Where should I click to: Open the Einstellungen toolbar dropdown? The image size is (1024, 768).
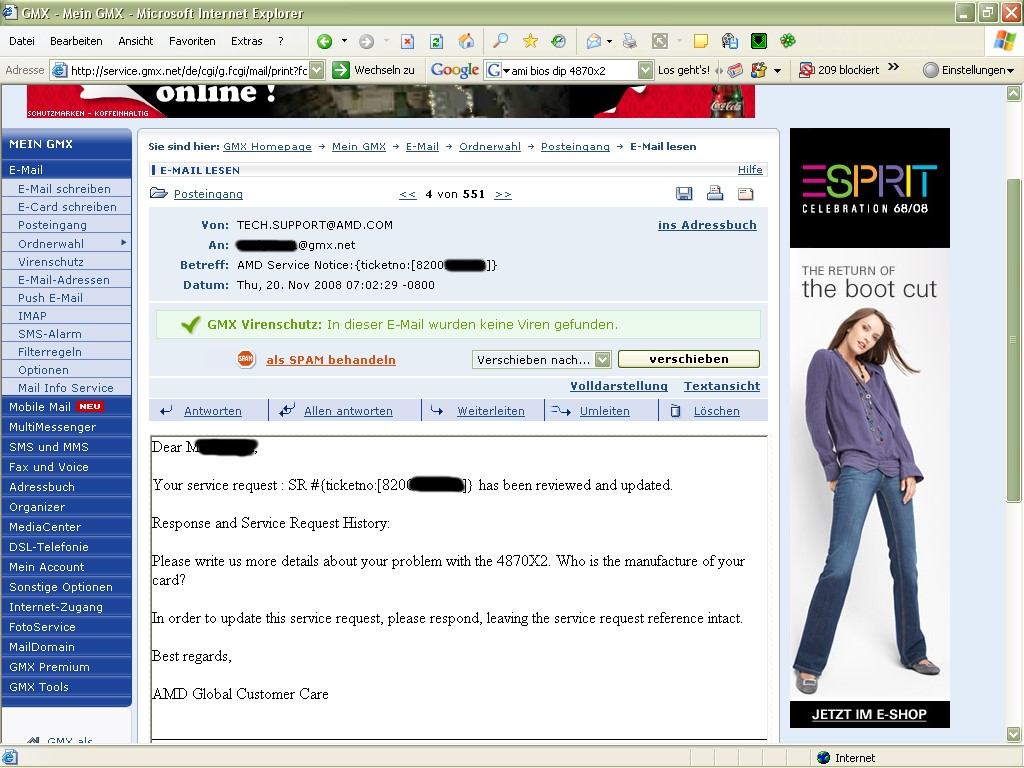(x=968, y=70)
